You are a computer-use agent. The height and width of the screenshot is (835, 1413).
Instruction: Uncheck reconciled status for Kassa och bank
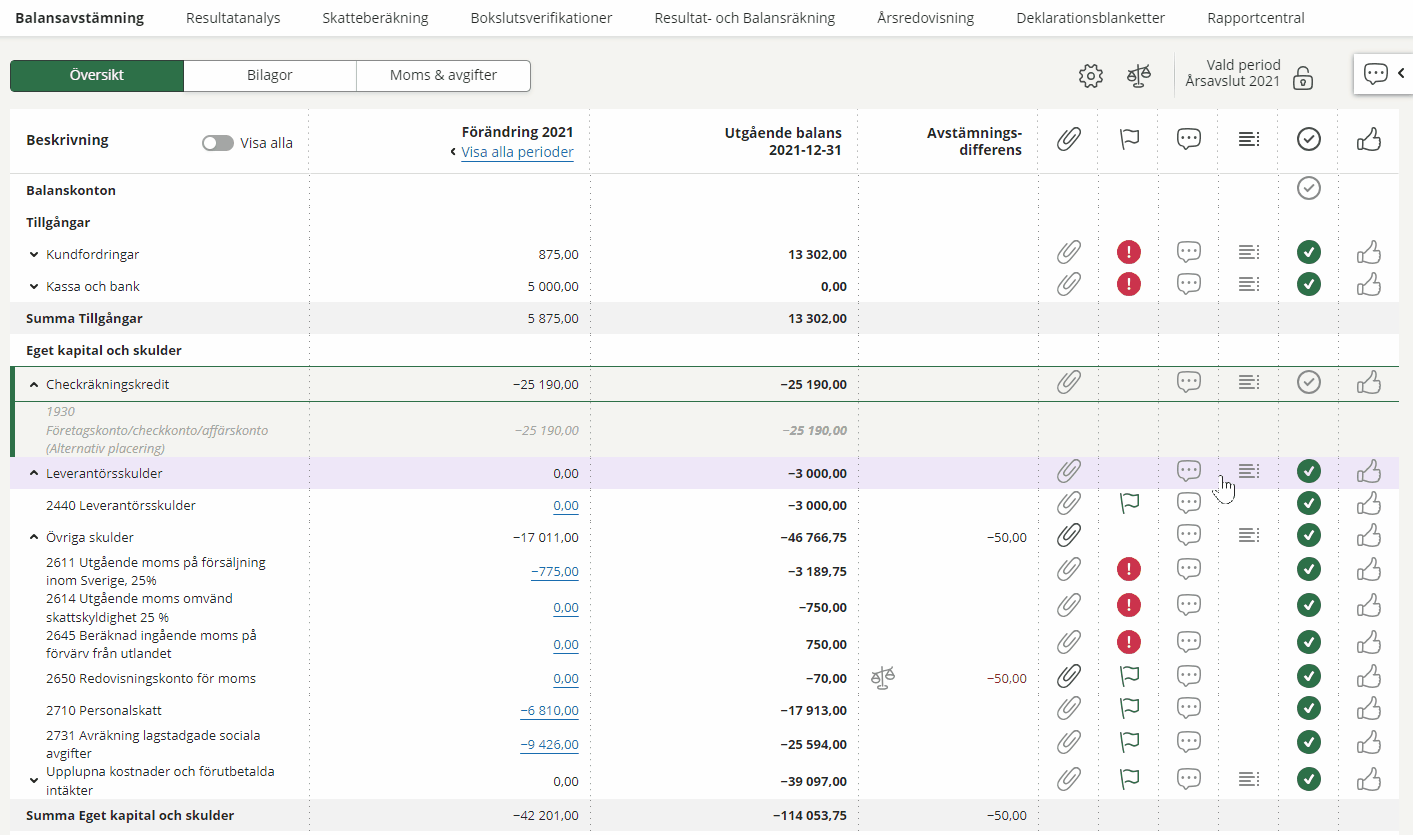tap(1308, 284)
